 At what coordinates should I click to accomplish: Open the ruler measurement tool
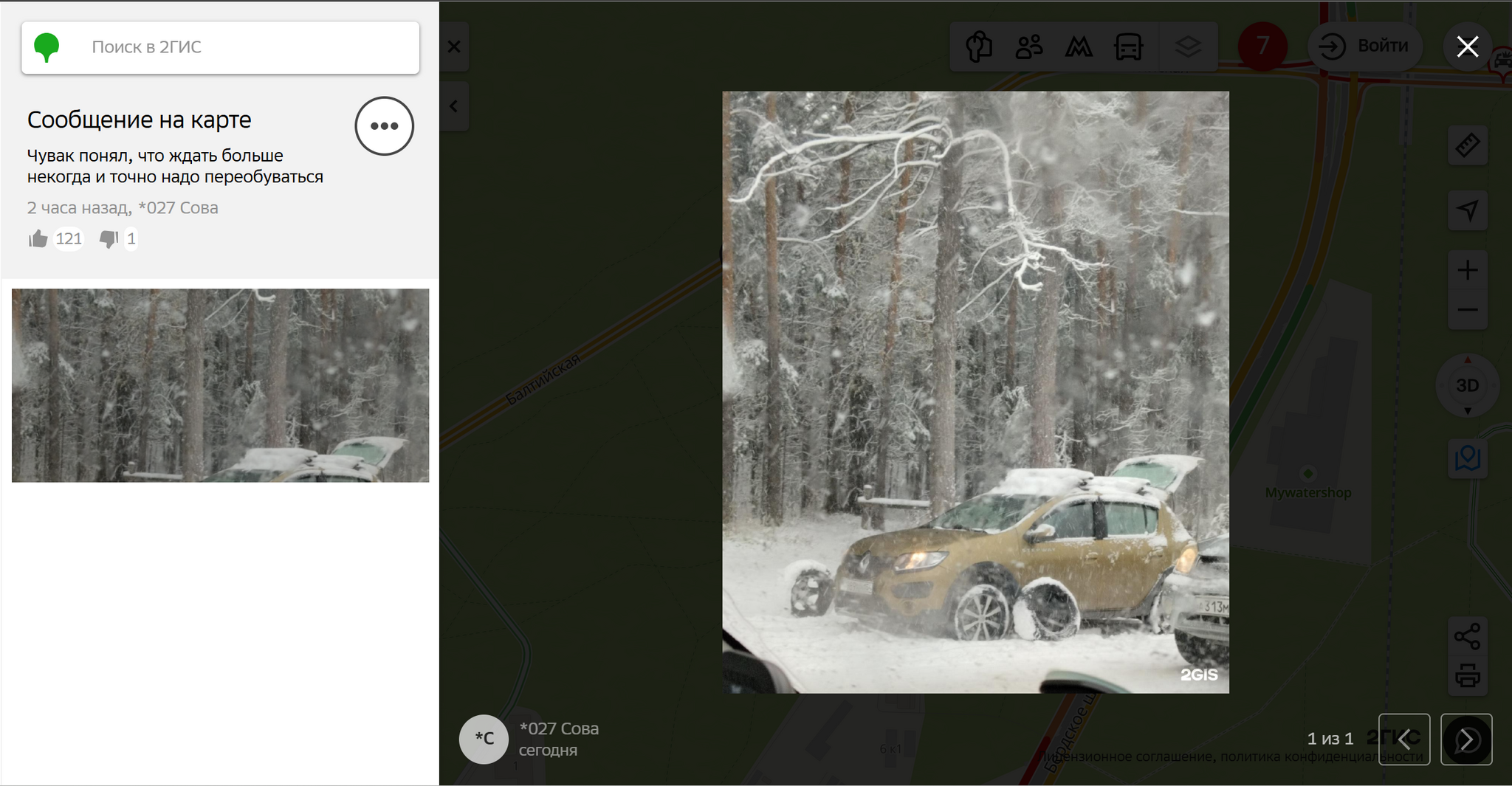(1467, 145)
